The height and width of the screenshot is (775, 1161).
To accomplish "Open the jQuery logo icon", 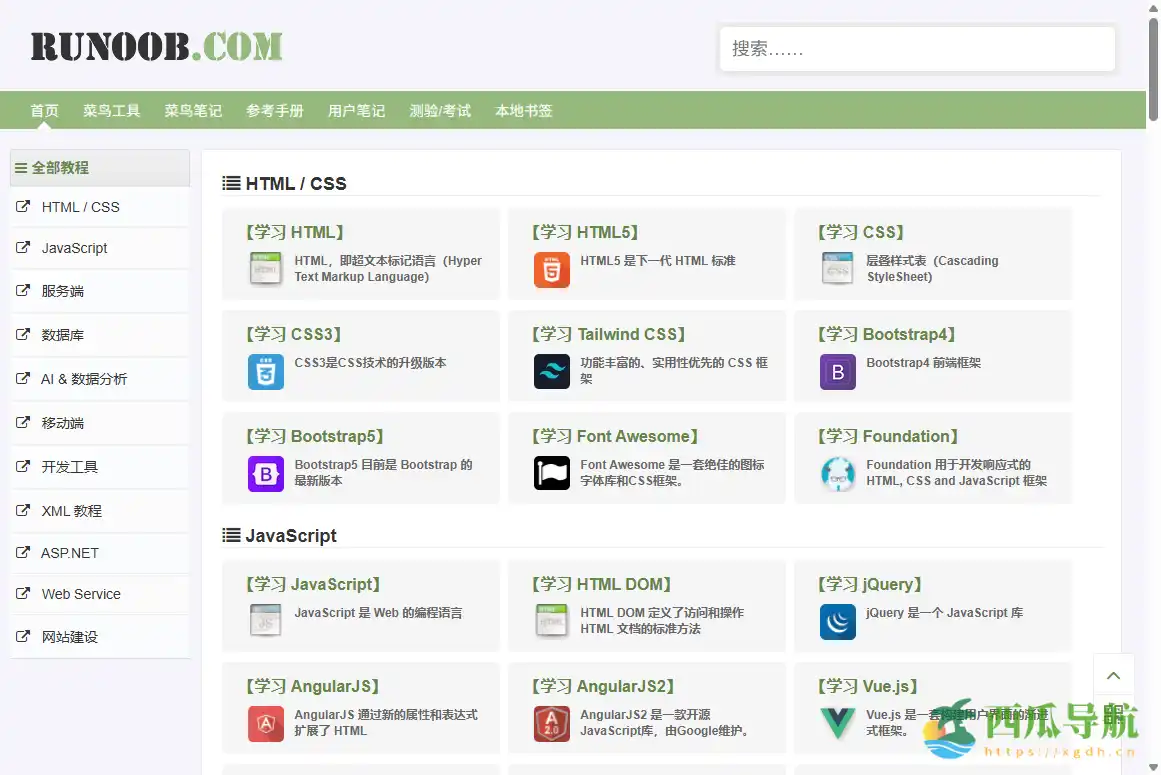I will [837, 622].
